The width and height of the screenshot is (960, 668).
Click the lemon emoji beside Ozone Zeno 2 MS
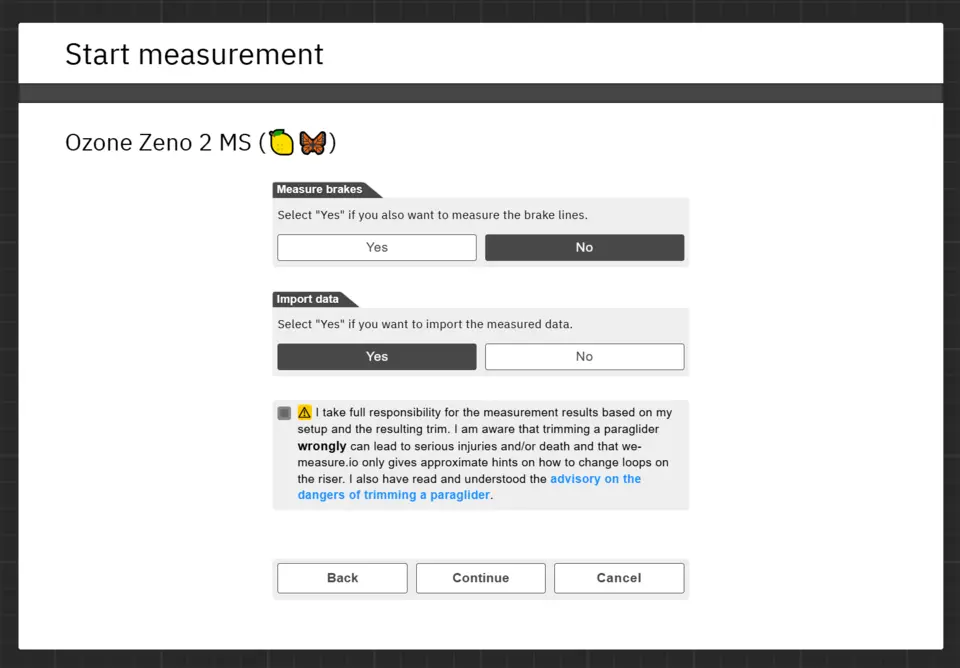tap(282, 143)
